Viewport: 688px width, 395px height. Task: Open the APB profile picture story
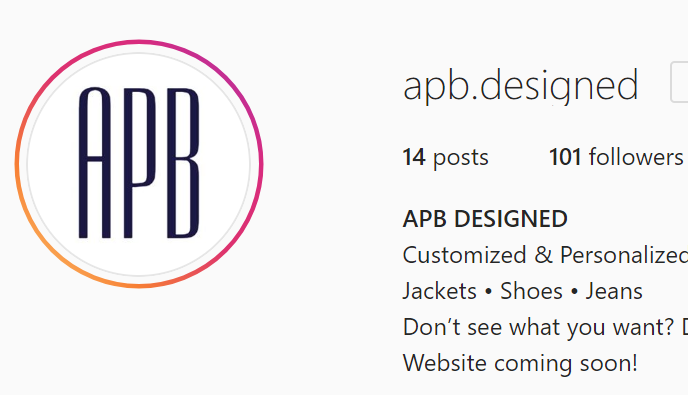pos(139,164)
